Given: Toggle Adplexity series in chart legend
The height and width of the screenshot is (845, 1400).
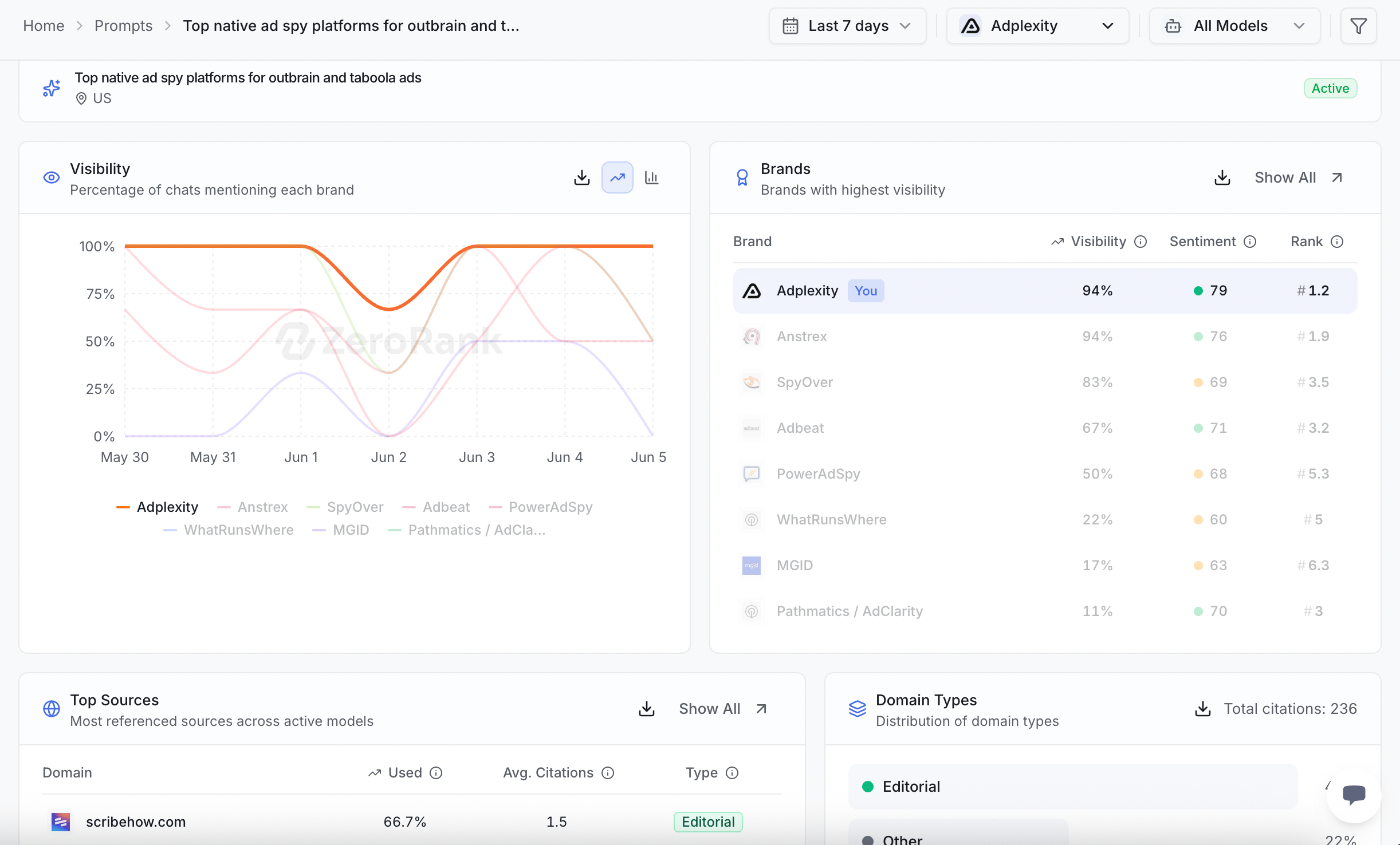Looking at the screenshot, I should tap(158, 507).
